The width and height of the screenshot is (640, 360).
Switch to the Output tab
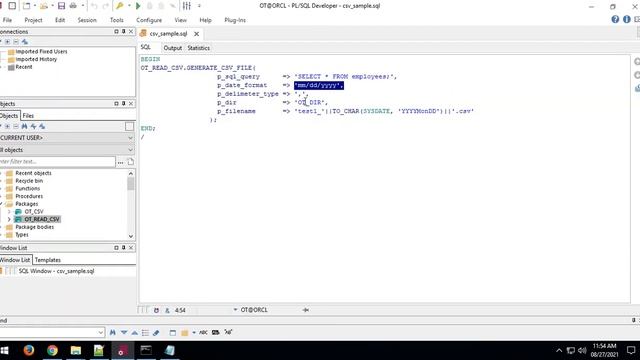(173, 48)
